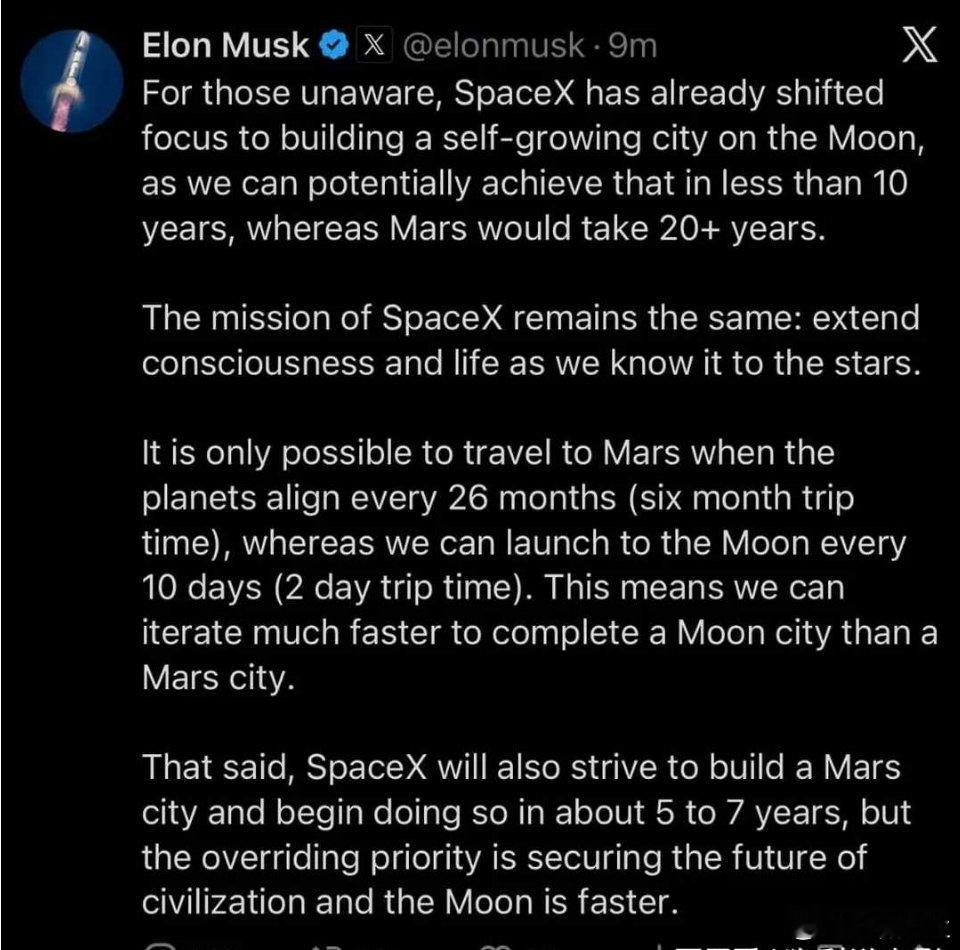The image size is (960, 950).
Task: Click the paragraph starting 'That said, SpaceX'
Action: [527, 834]
